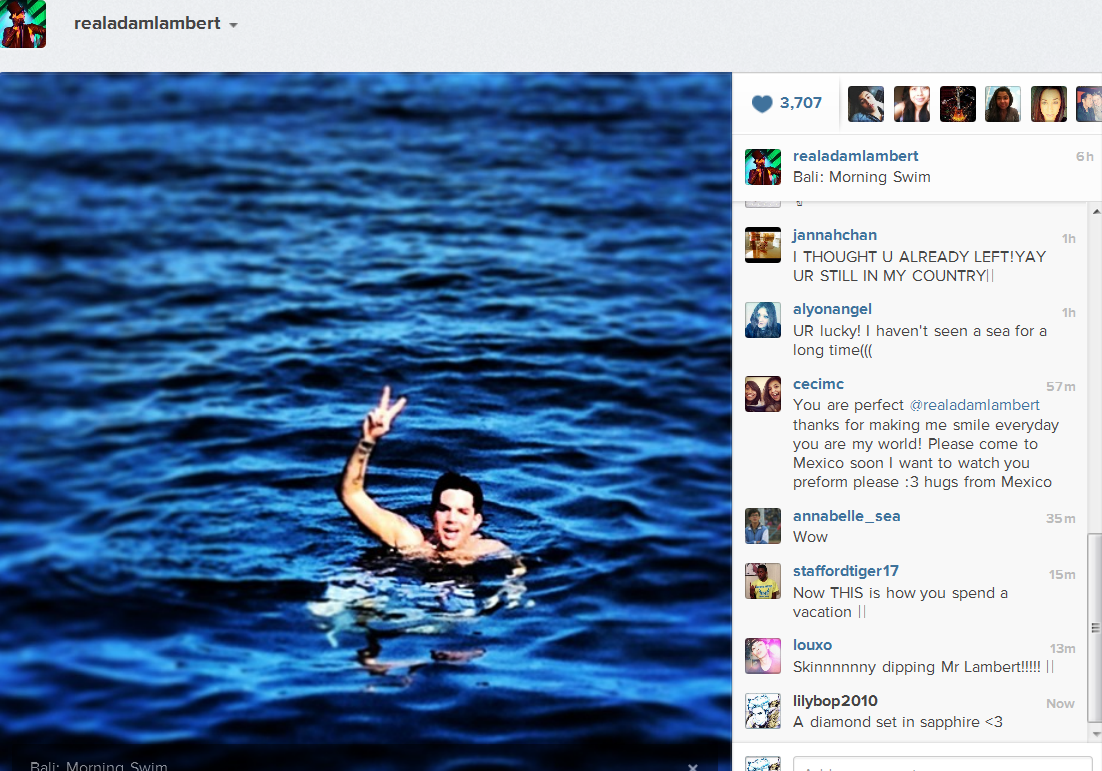1102x771 pixels.
Task: Click lilybop2010's profile avatar
Action: pos(763,711)
